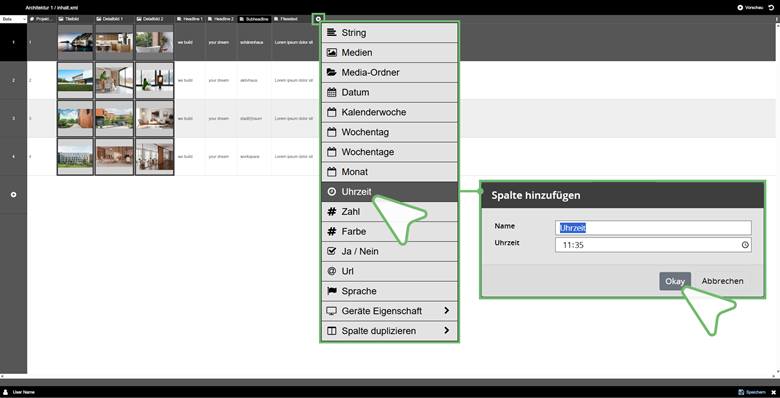Viewport: 780px width, 398px height.
Task: Choose Sprache column type
Action: pyautogui.click(x=389, y=292)
